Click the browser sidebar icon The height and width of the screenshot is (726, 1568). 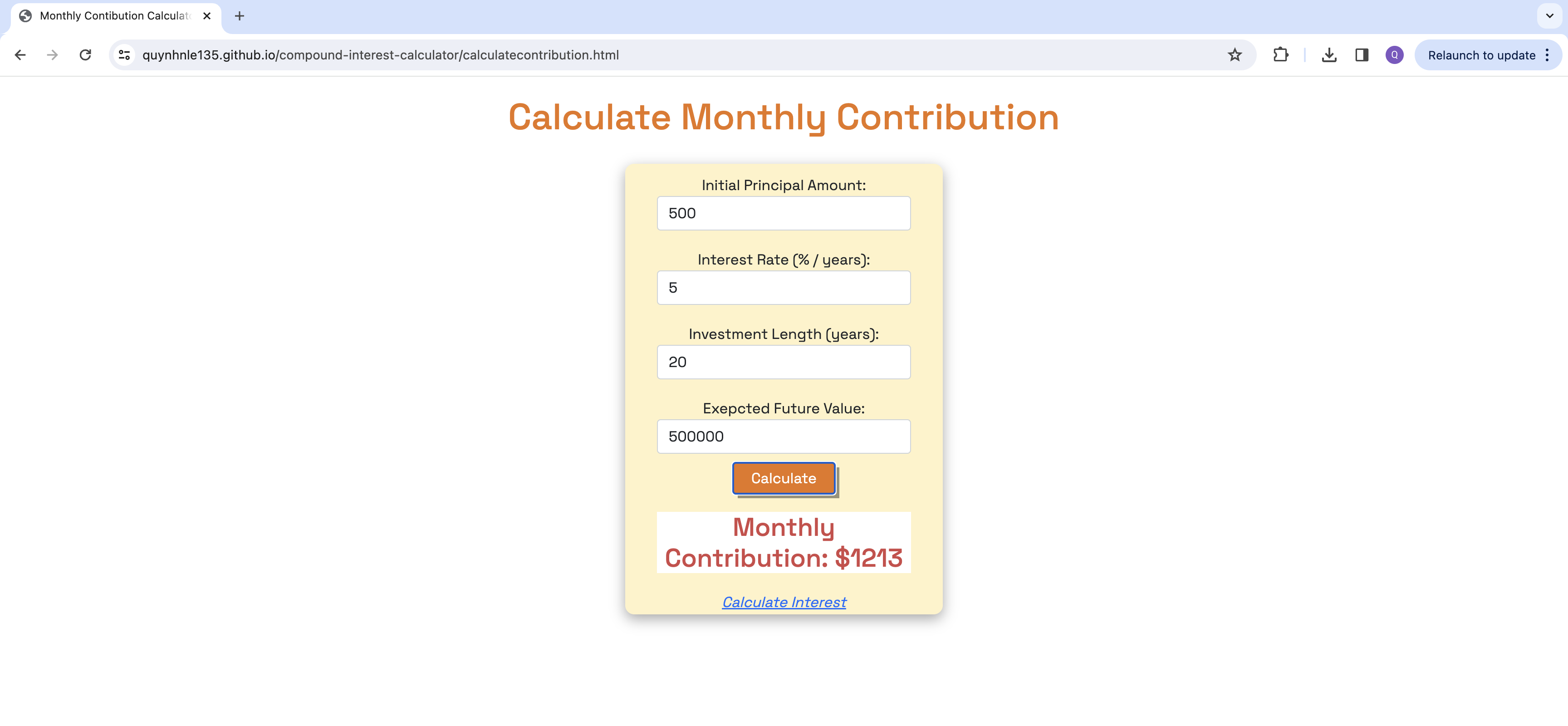coord(1362,55)
